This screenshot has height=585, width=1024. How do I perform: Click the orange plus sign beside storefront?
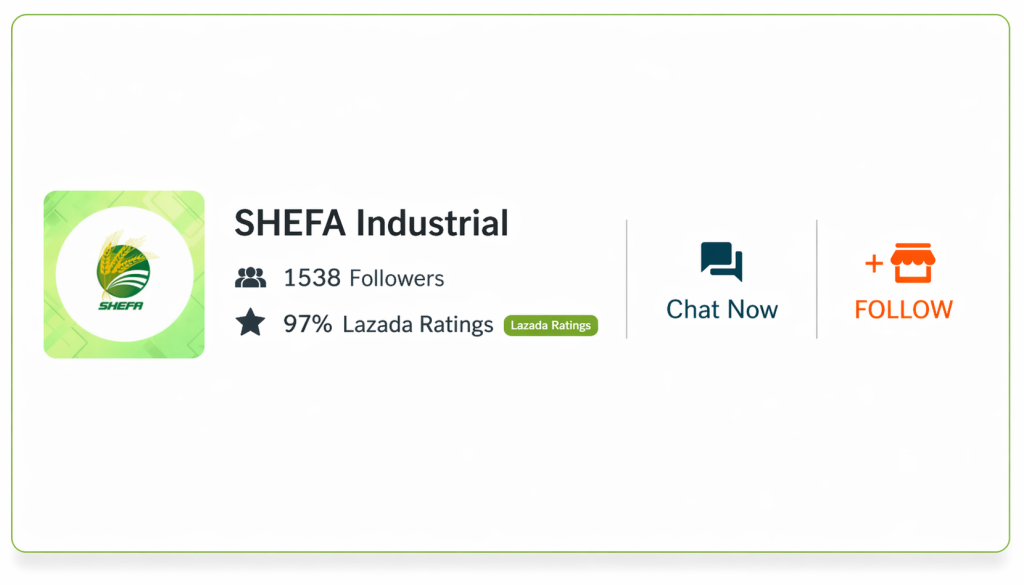tap(874, 264)
